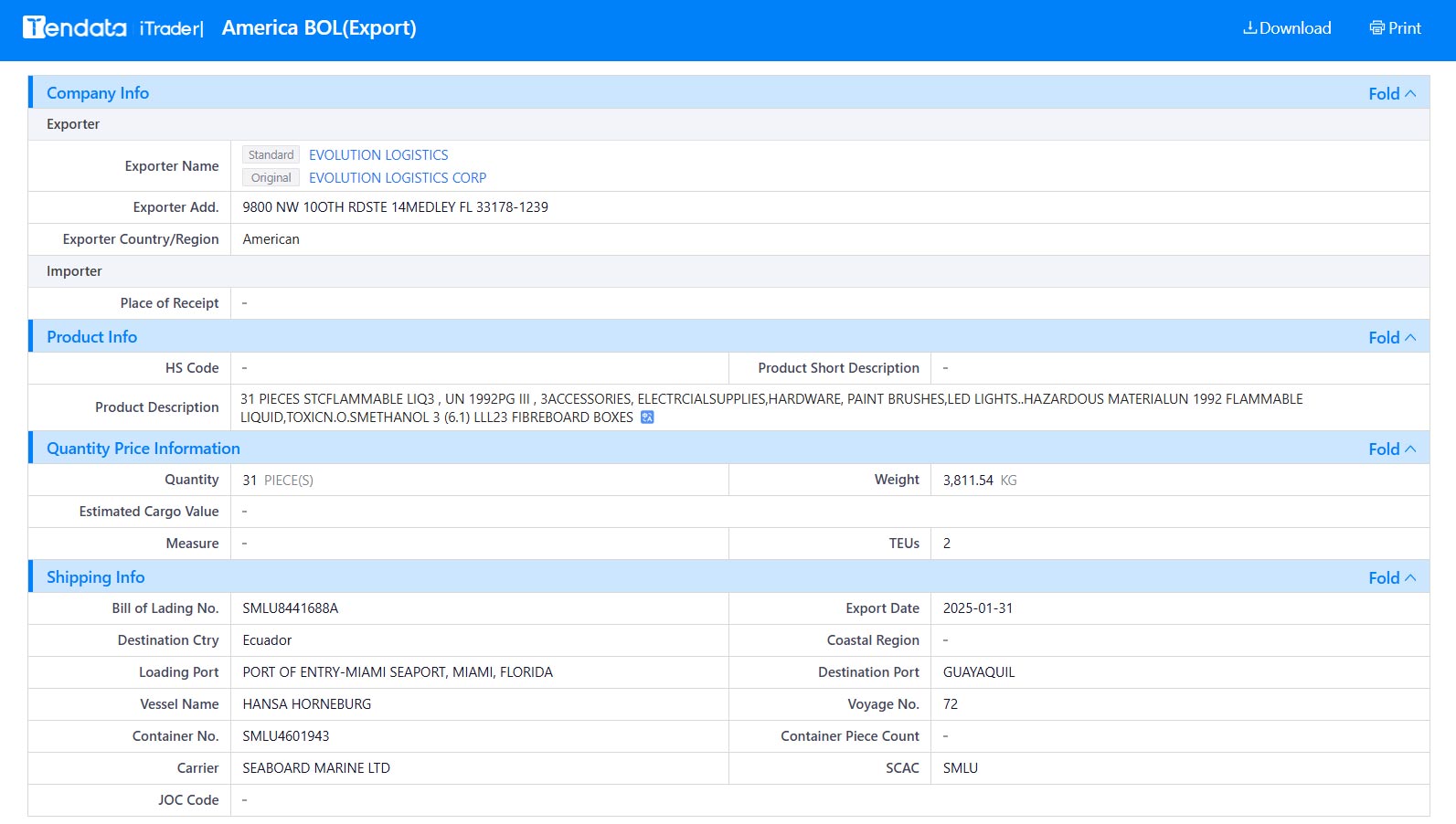Viewport: 1456px width, 824px height.
Task: Download the bill of lading record
Action: 1287,28
